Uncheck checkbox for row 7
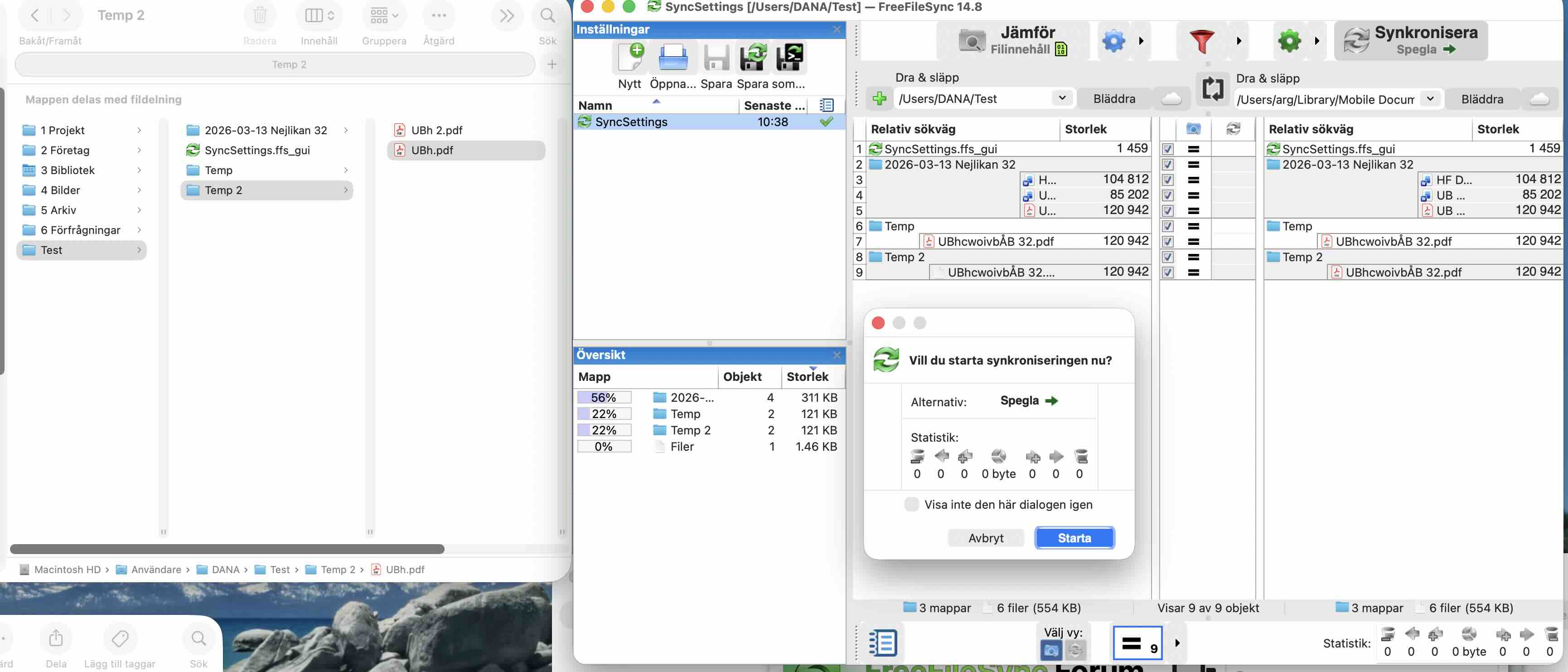The width and height of the screenshot is (1568, 672). pyautogui.click(x=1167, y=241)
